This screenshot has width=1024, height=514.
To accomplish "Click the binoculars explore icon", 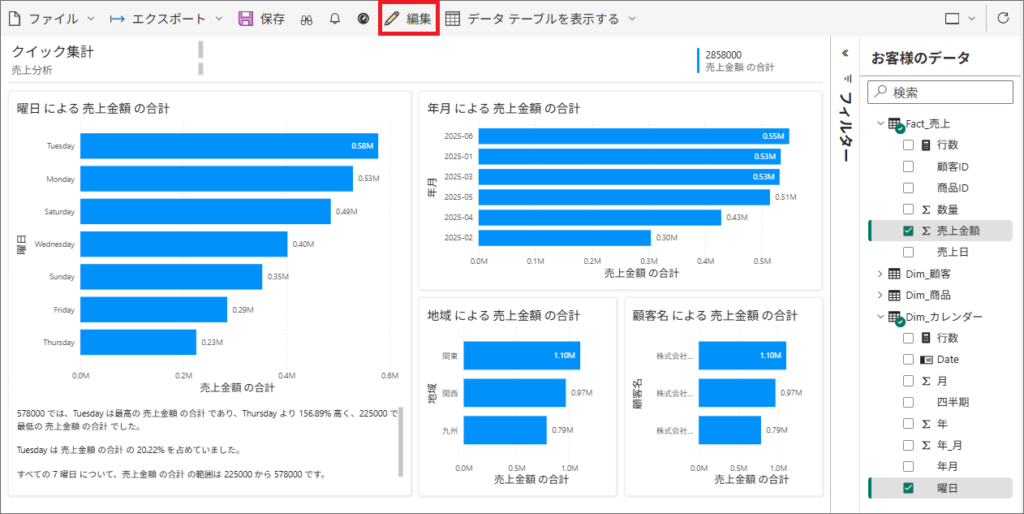I will pos(307,19).
